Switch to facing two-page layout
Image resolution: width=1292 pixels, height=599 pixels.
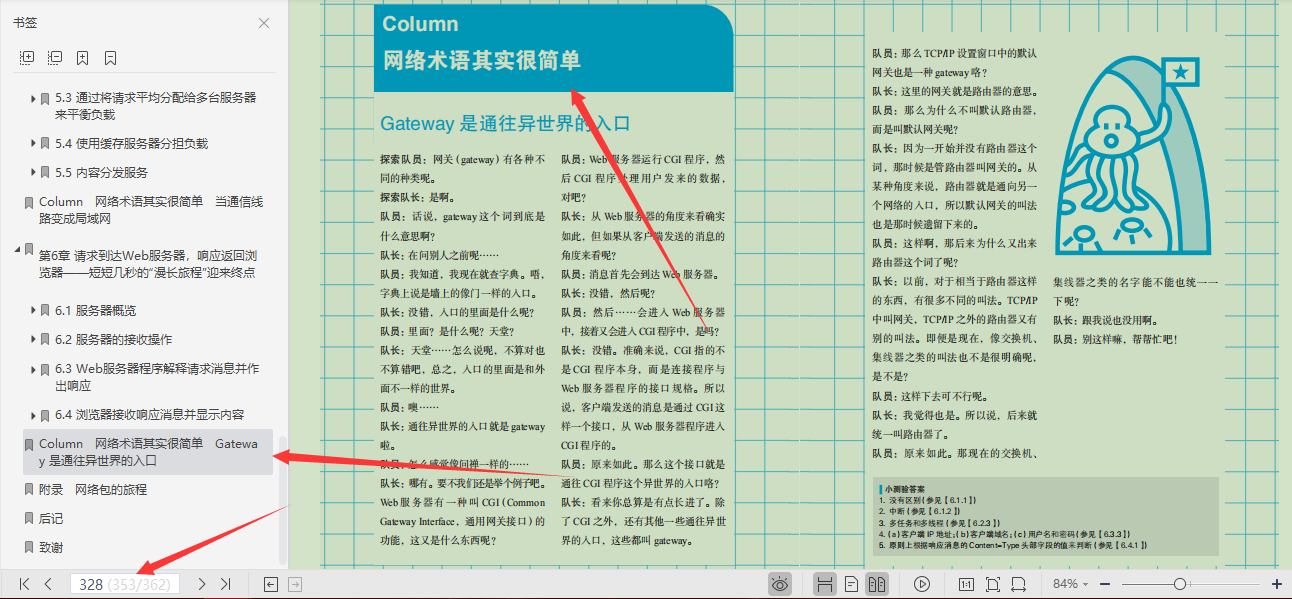[878, 583]
